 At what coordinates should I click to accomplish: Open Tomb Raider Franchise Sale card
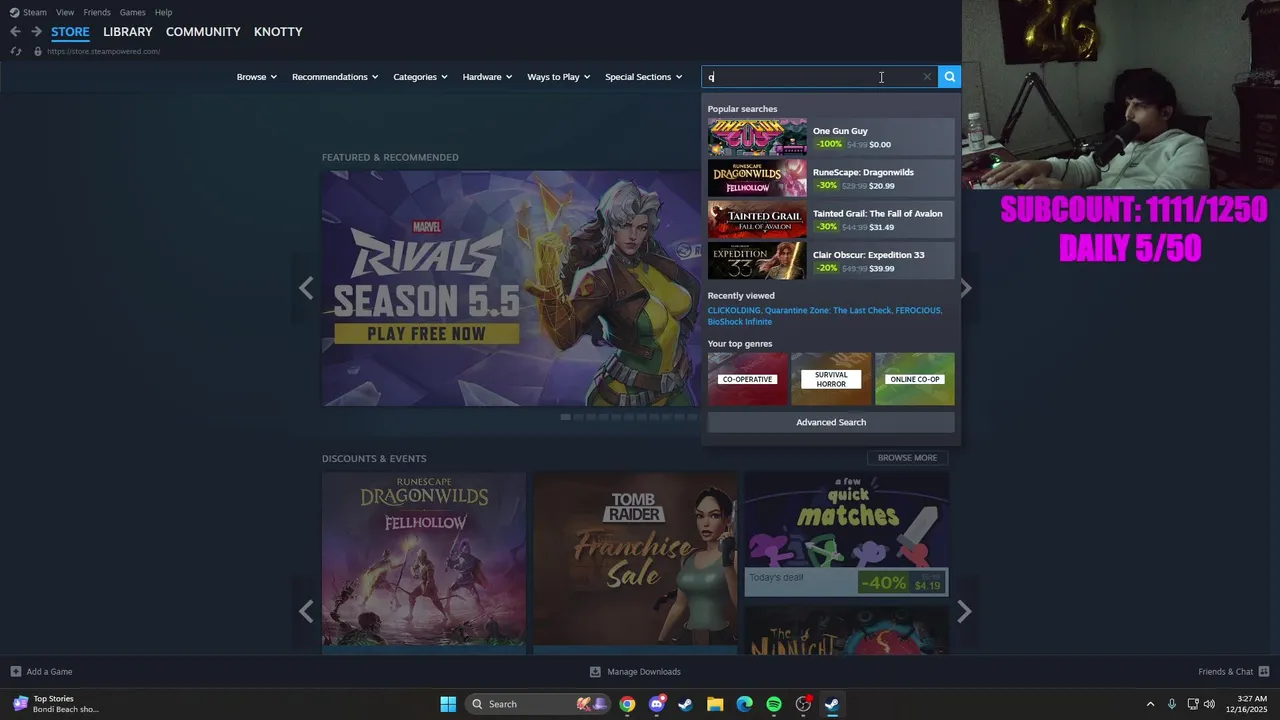(x=635, y=561)
